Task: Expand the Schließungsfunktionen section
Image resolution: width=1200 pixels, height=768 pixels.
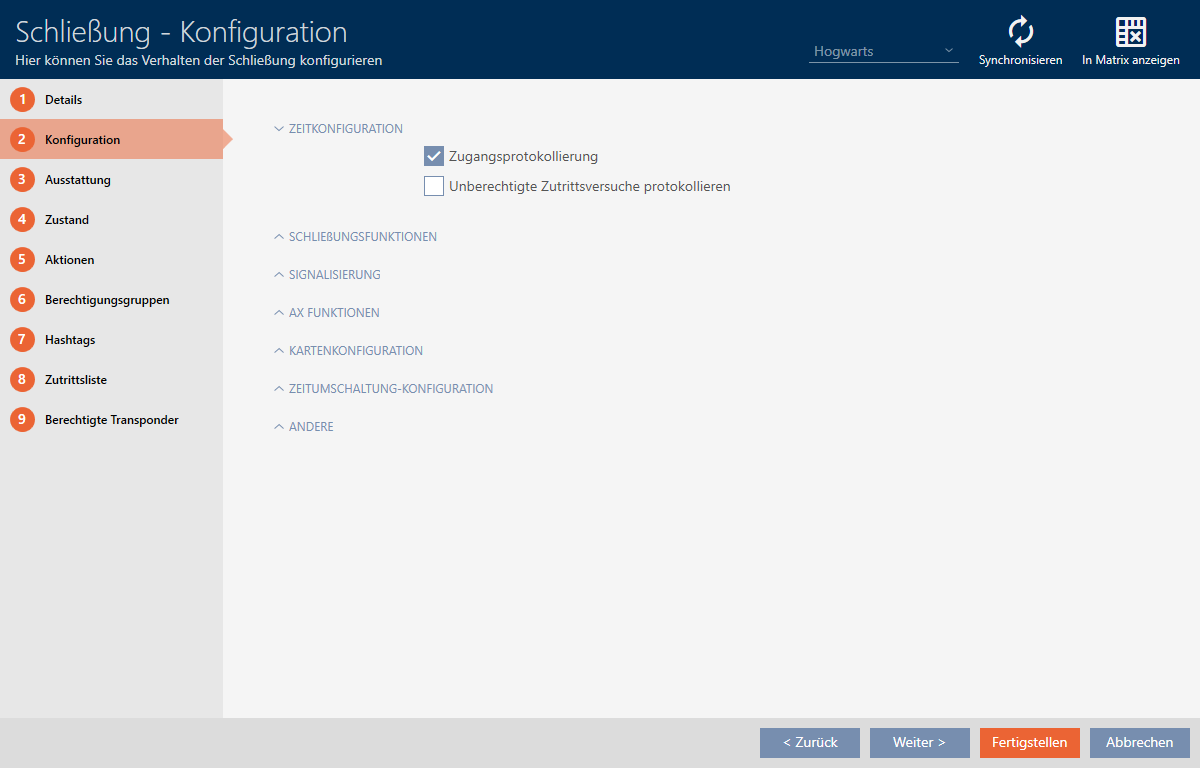Action: (355, 237)
